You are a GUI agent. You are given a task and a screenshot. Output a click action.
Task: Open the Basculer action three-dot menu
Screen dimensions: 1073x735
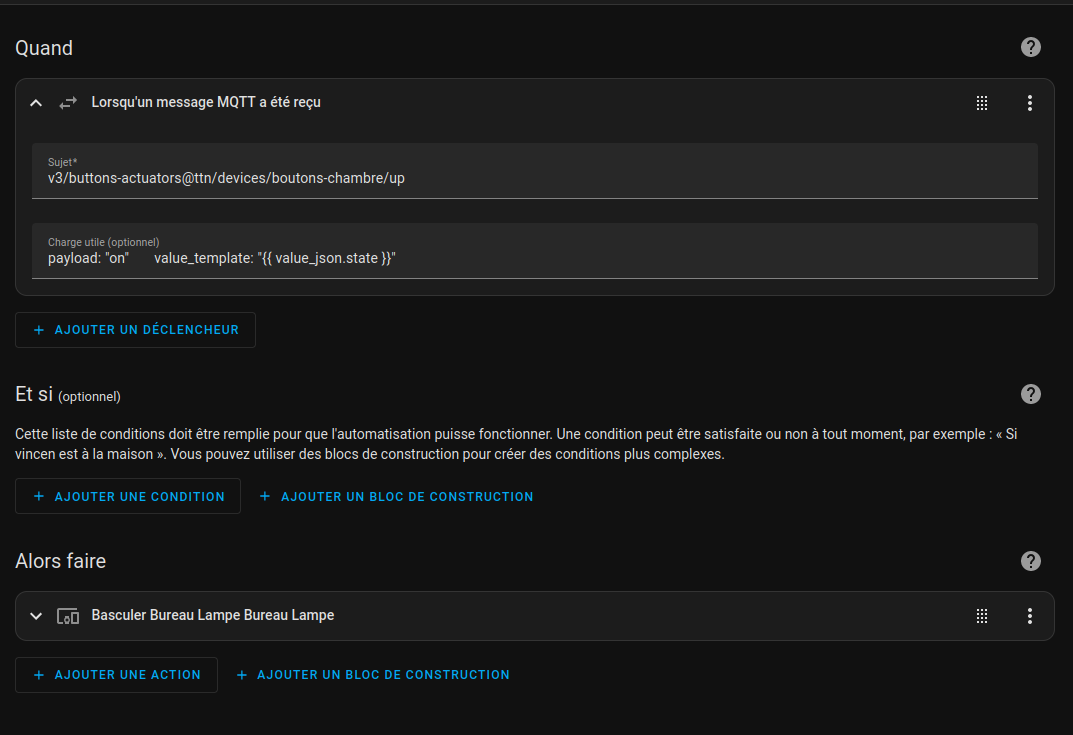(1030, 616)
